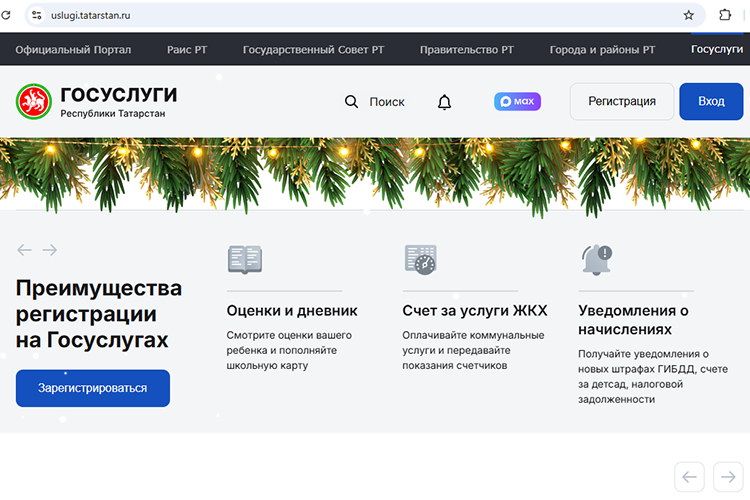View site information icon in address bar

click(37, 15)
